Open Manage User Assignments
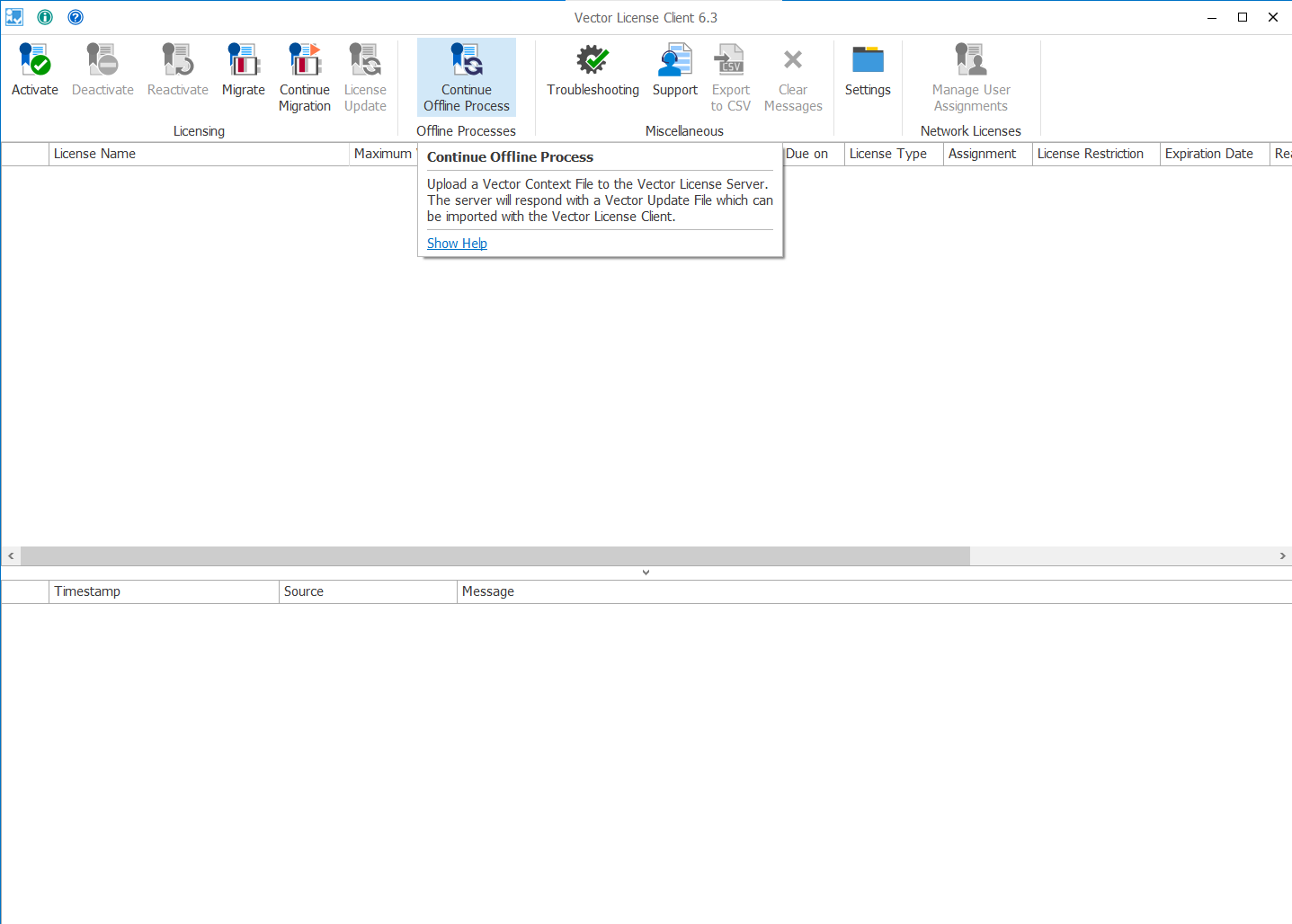The height and width of the screenshot is (924, 1292). click(971, 77)
